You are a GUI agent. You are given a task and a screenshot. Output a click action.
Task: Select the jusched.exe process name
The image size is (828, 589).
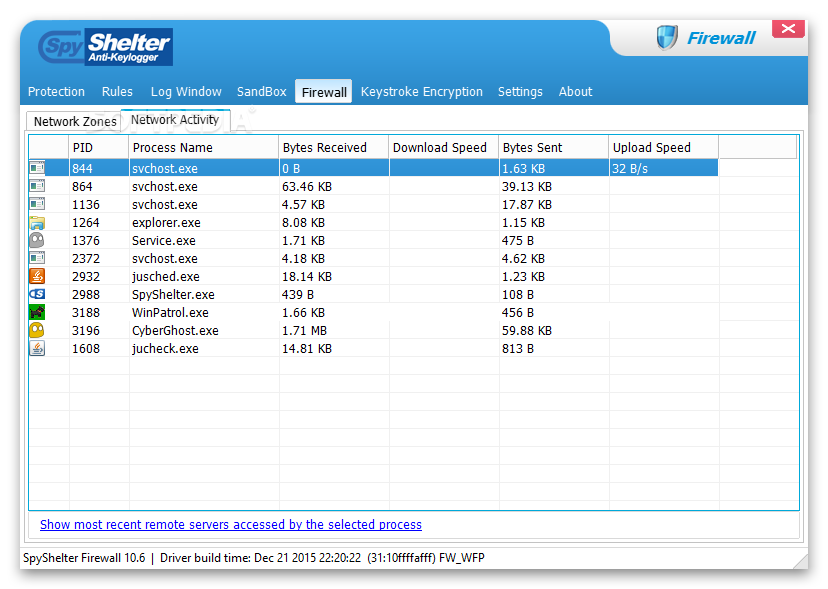[166, 276]
